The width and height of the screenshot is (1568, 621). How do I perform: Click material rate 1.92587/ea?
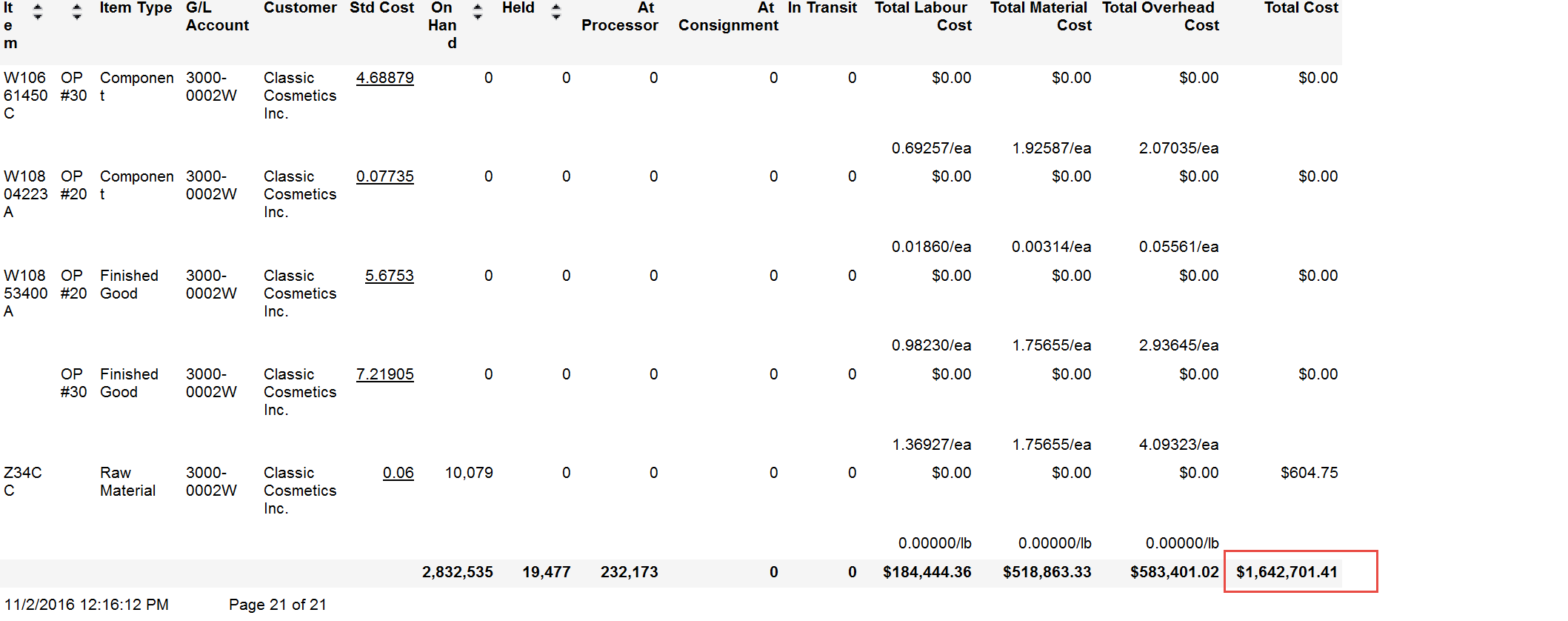(1051, 148)
